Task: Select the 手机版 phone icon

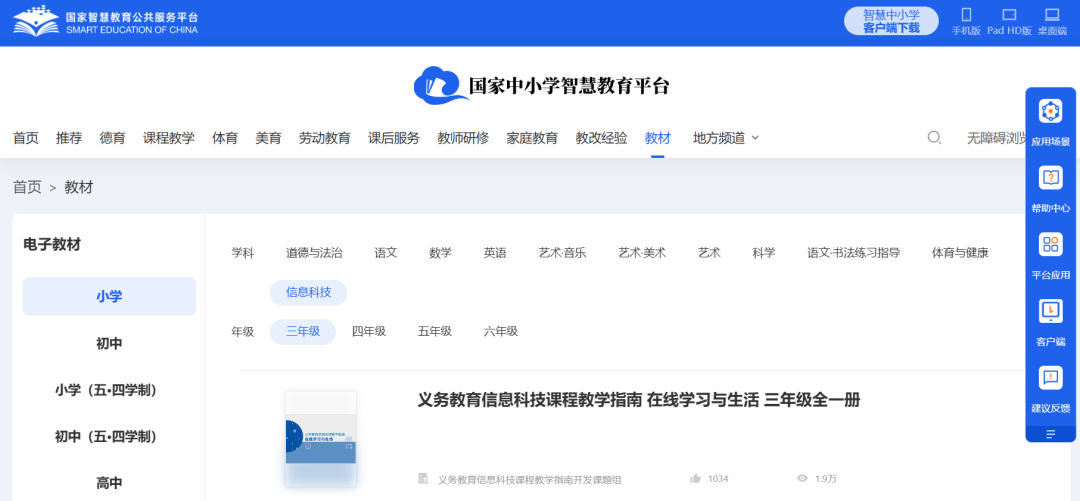Action: click(x=966, y=15)
